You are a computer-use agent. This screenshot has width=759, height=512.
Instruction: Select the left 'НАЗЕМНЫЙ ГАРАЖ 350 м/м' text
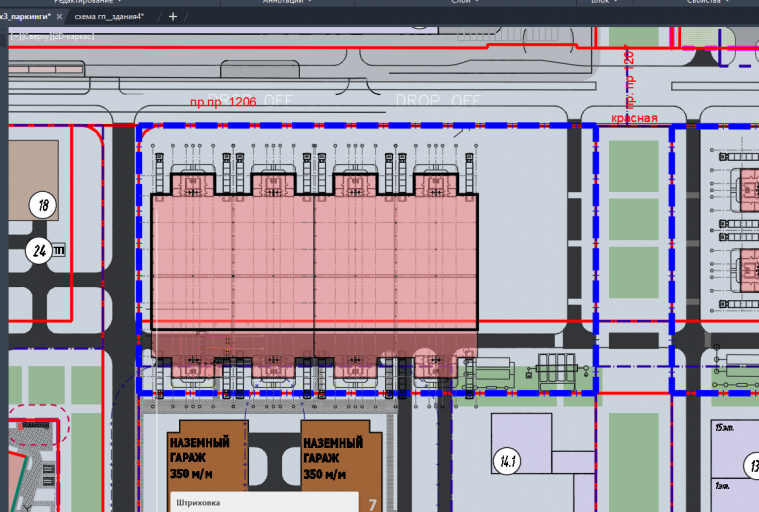tap(199, 458)
